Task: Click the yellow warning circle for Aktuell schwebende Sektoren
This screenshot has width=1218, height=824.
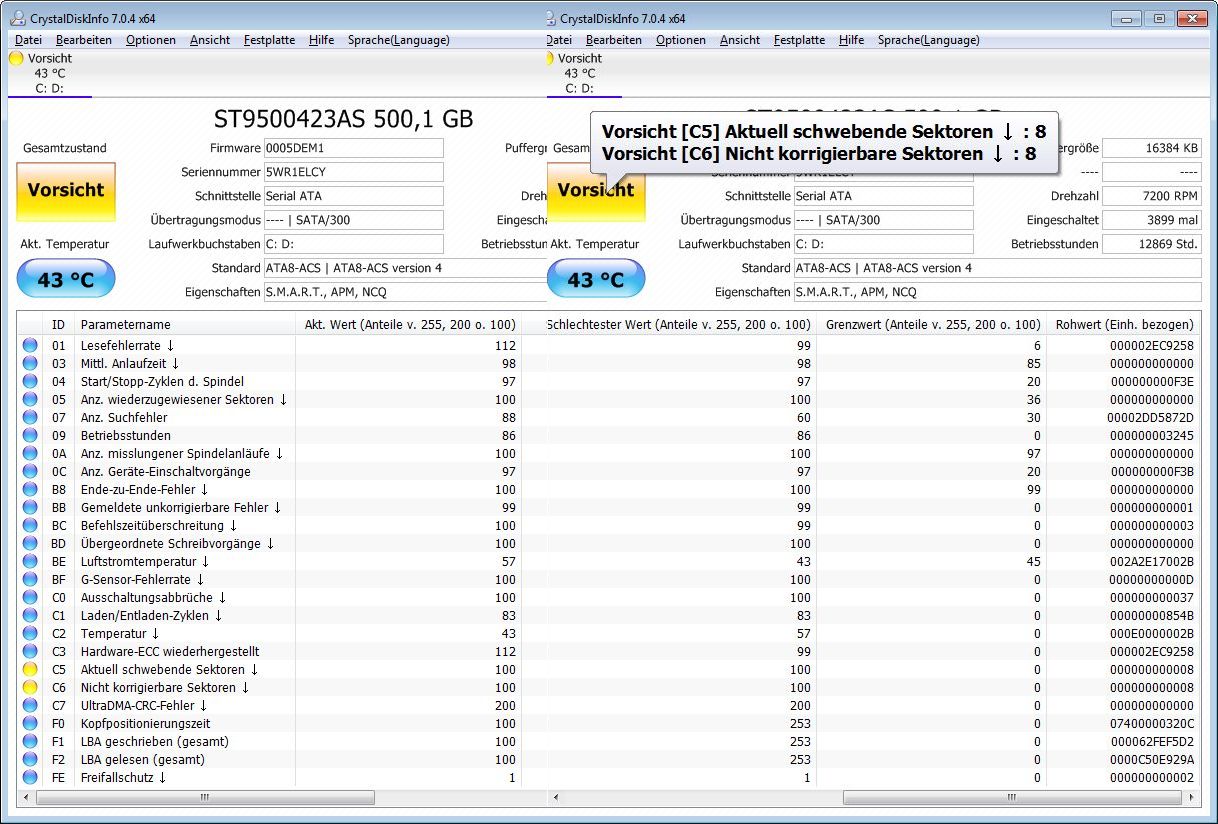Action: 30,670
